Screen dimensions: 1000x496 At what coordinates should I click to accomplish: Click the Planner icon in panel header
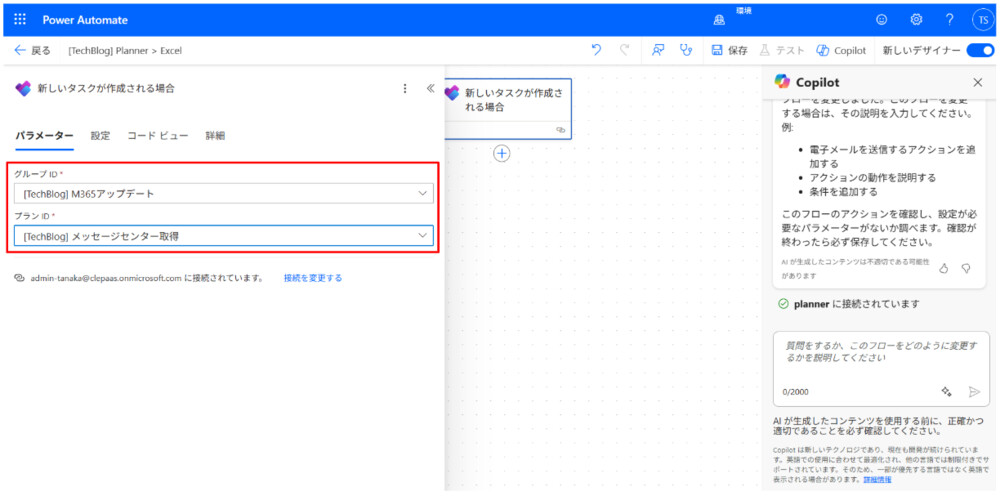[23, 89]
